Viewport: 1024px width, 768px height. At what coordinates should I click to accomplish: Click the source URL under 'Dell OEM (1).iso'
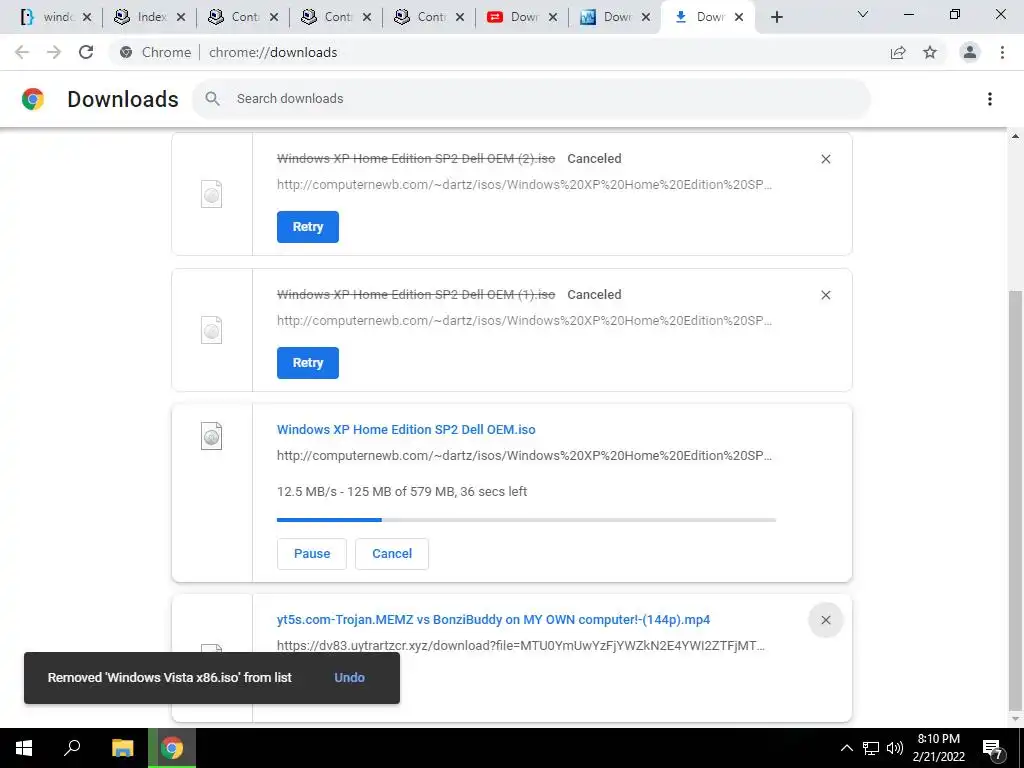524,321
